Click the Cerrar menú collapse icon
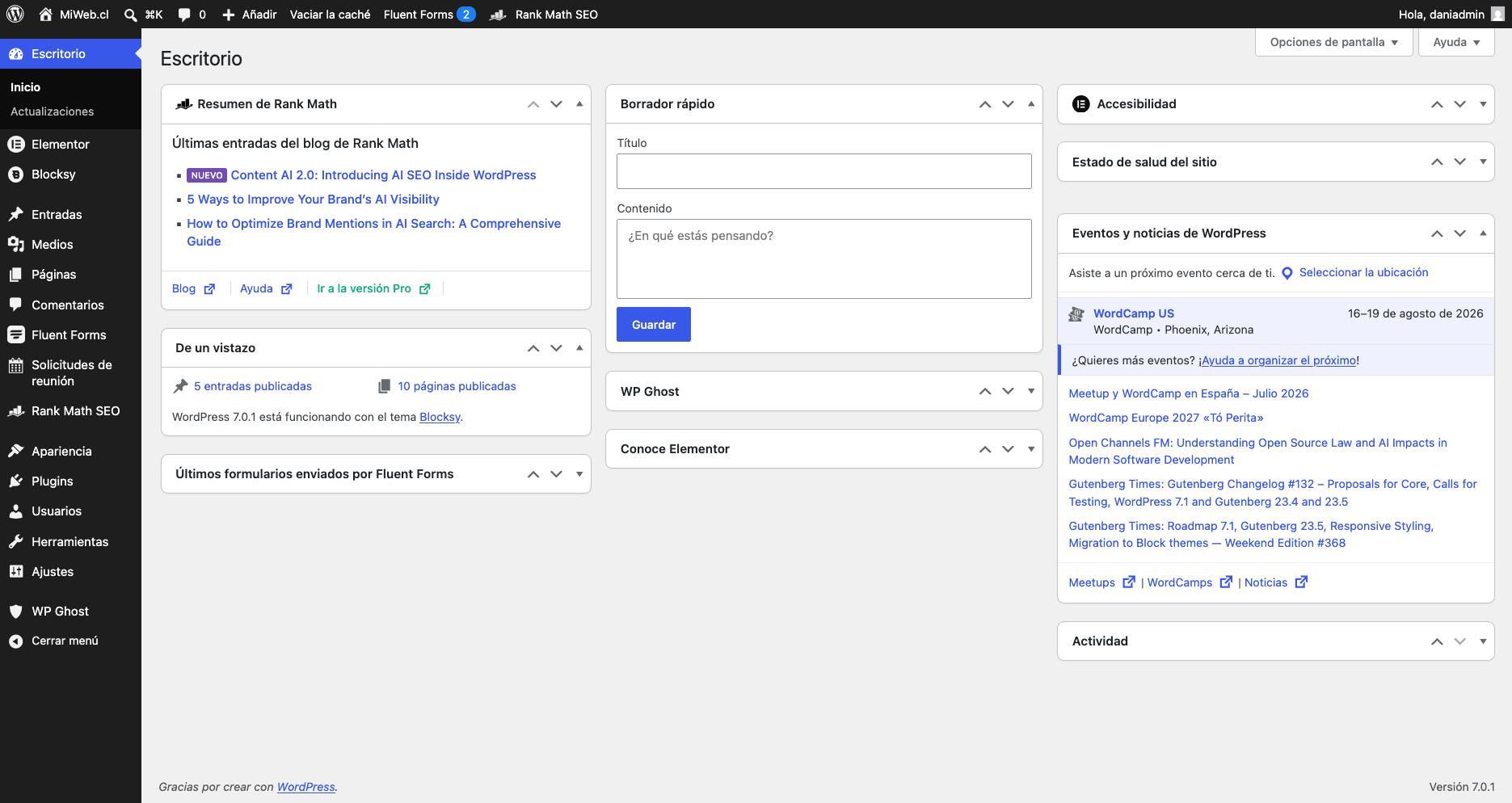Image resolution: width=1512 pixels, height=803 pixels. point(15,641)
